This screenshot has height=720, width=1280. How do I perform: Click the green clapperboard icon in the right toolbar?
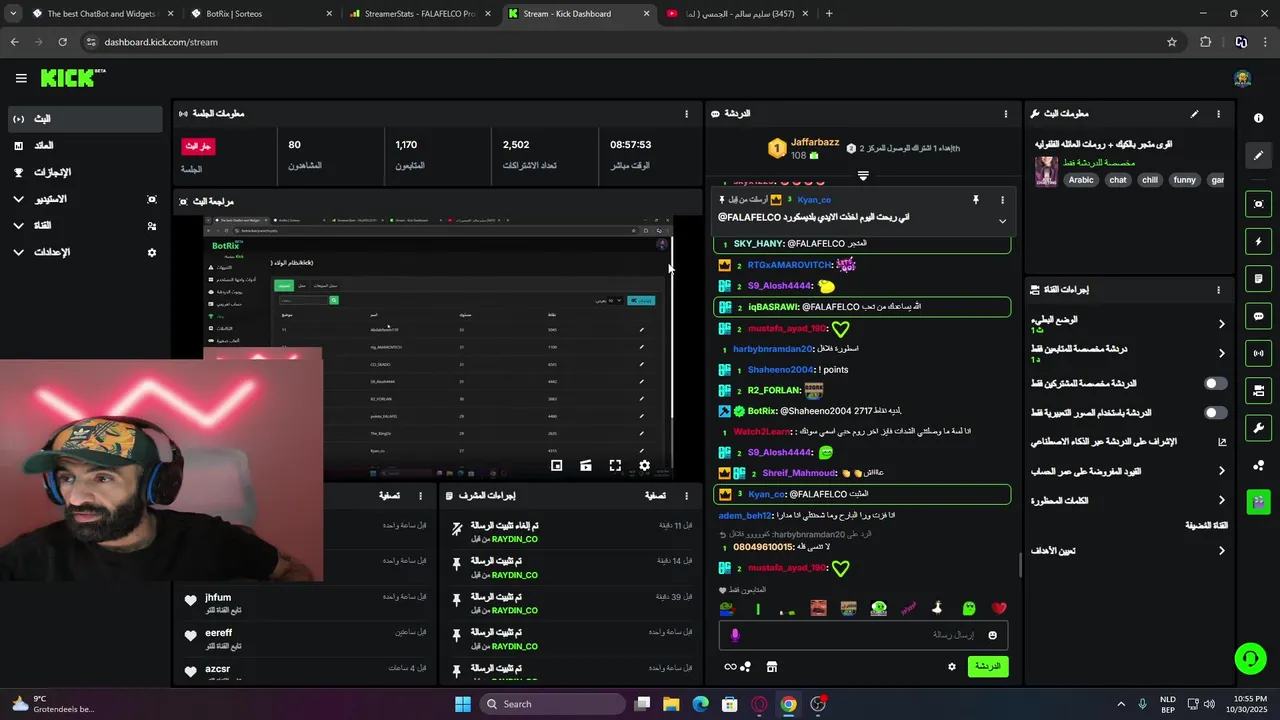1258,501
